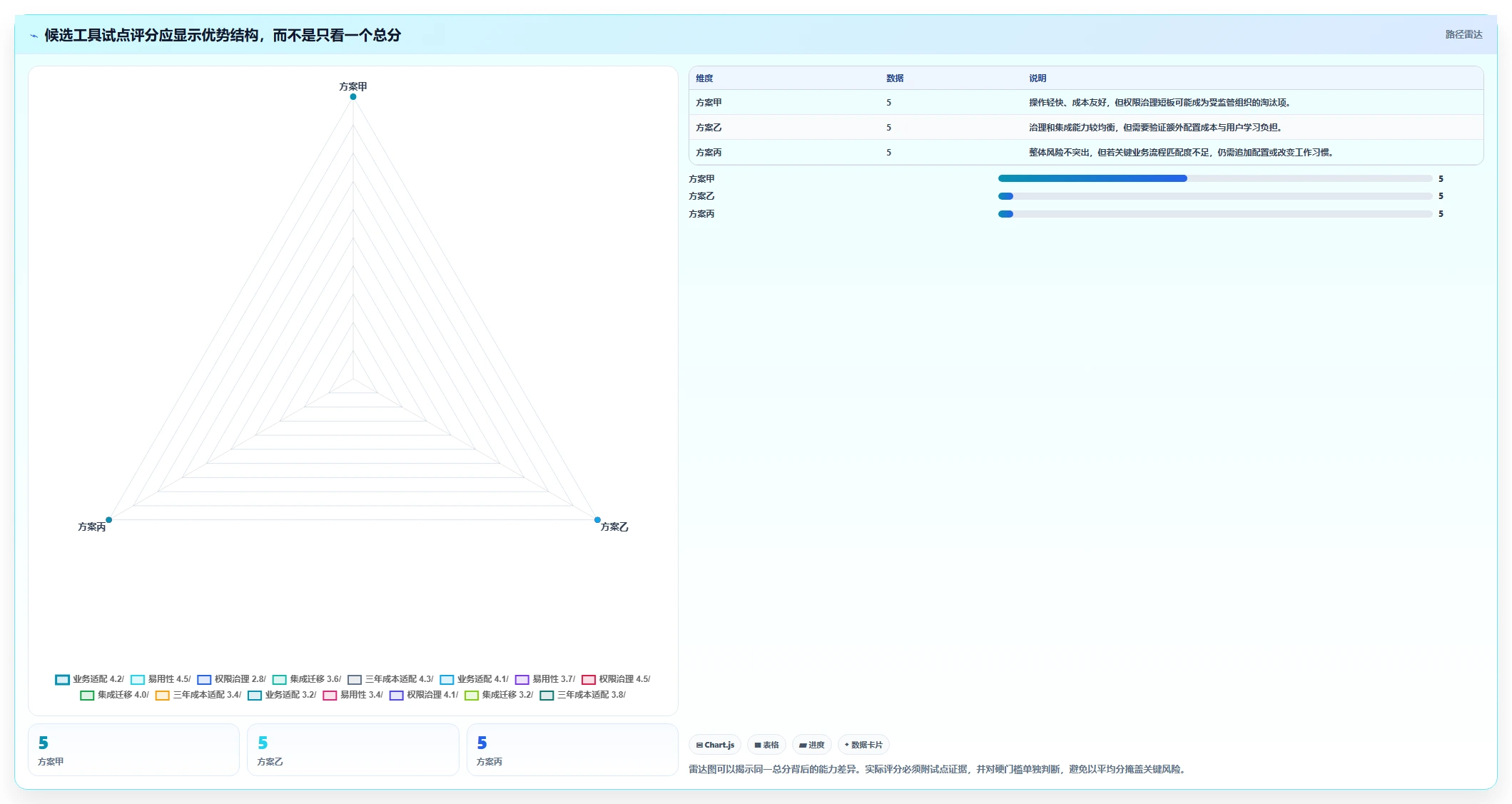This screenshot has height=804, width=1512.
Task: Click the description starting 操作轻快、成本友好
Action: tap(1160, 103)
